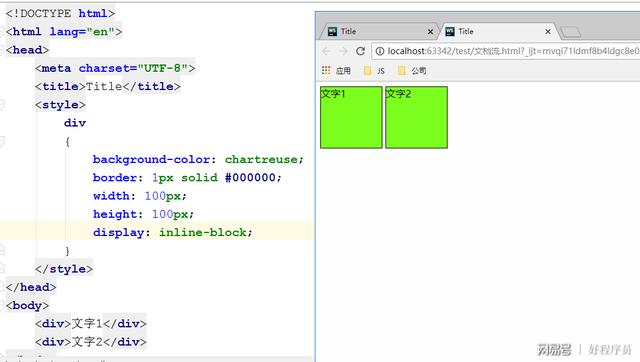Click the <body> tag line
Screen dimensions: 640x362
tap(27, 305)
